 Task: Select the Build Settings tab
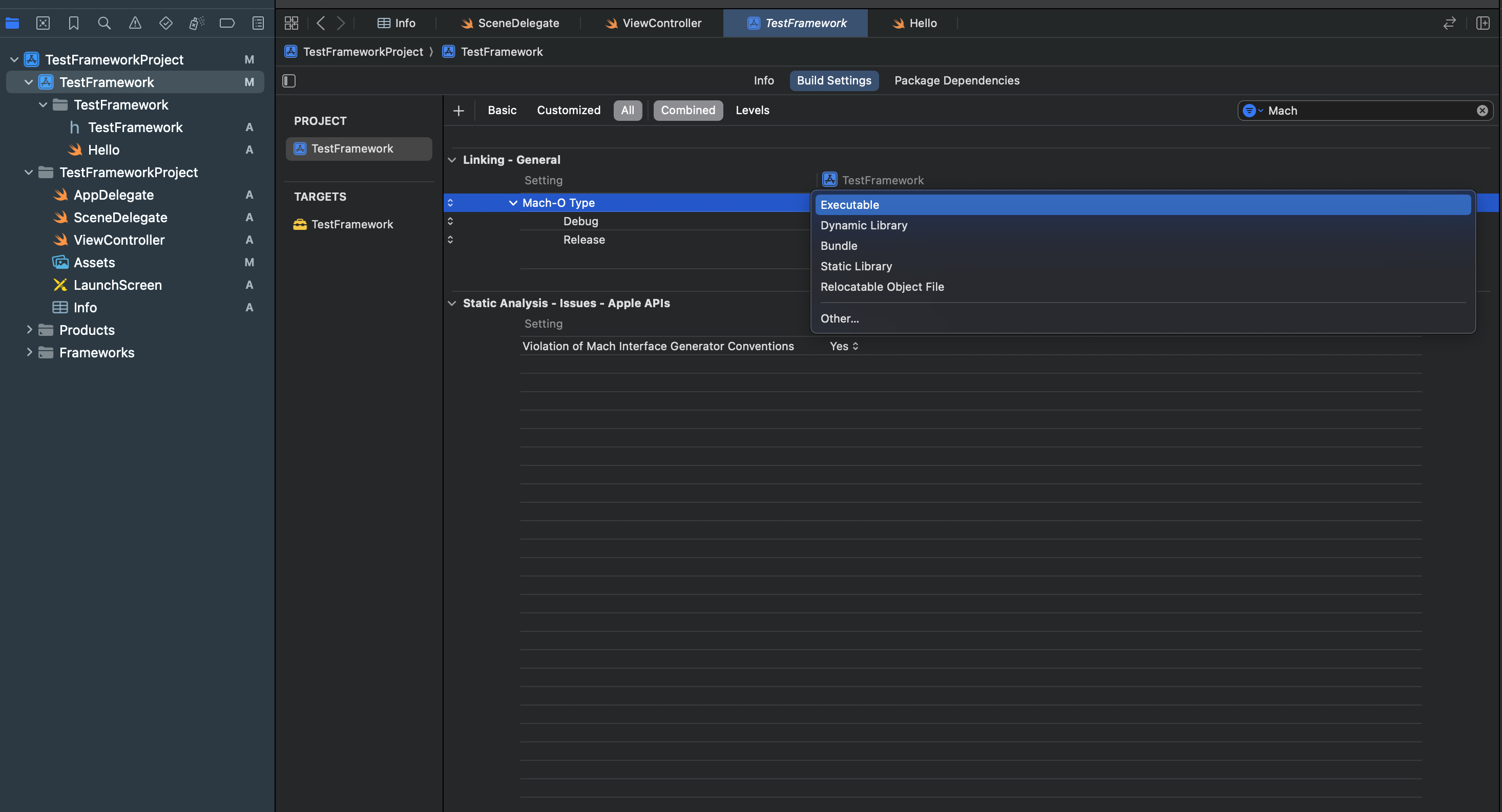[834, 81]
